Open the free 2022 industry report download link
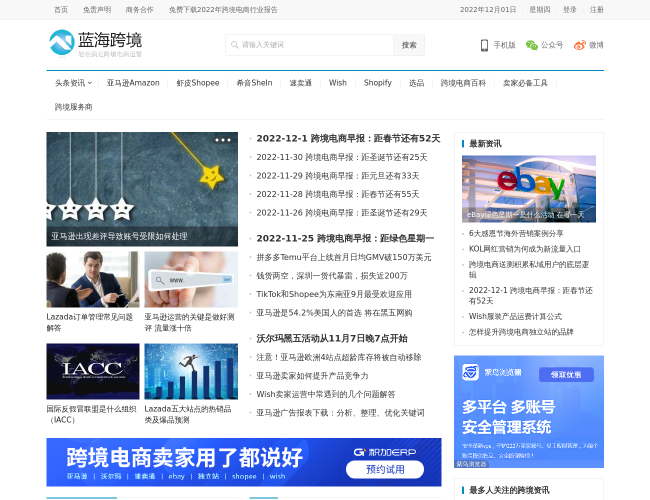This screenshot has height=500, width=650. tap(223, 10)
